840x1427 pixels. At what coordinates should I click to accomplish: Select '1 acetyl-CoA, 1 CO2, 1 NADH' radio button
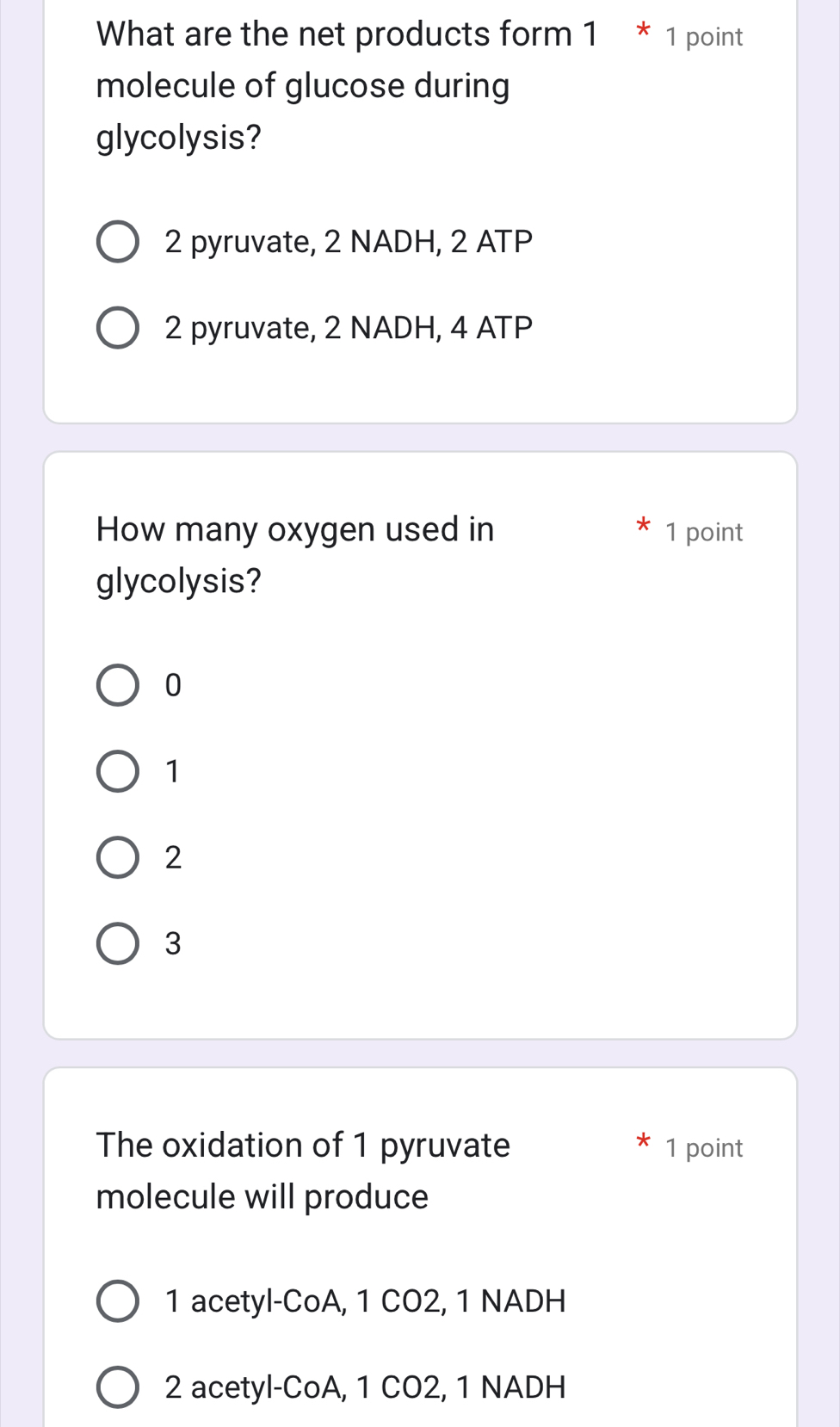(x=117, y=1300)
